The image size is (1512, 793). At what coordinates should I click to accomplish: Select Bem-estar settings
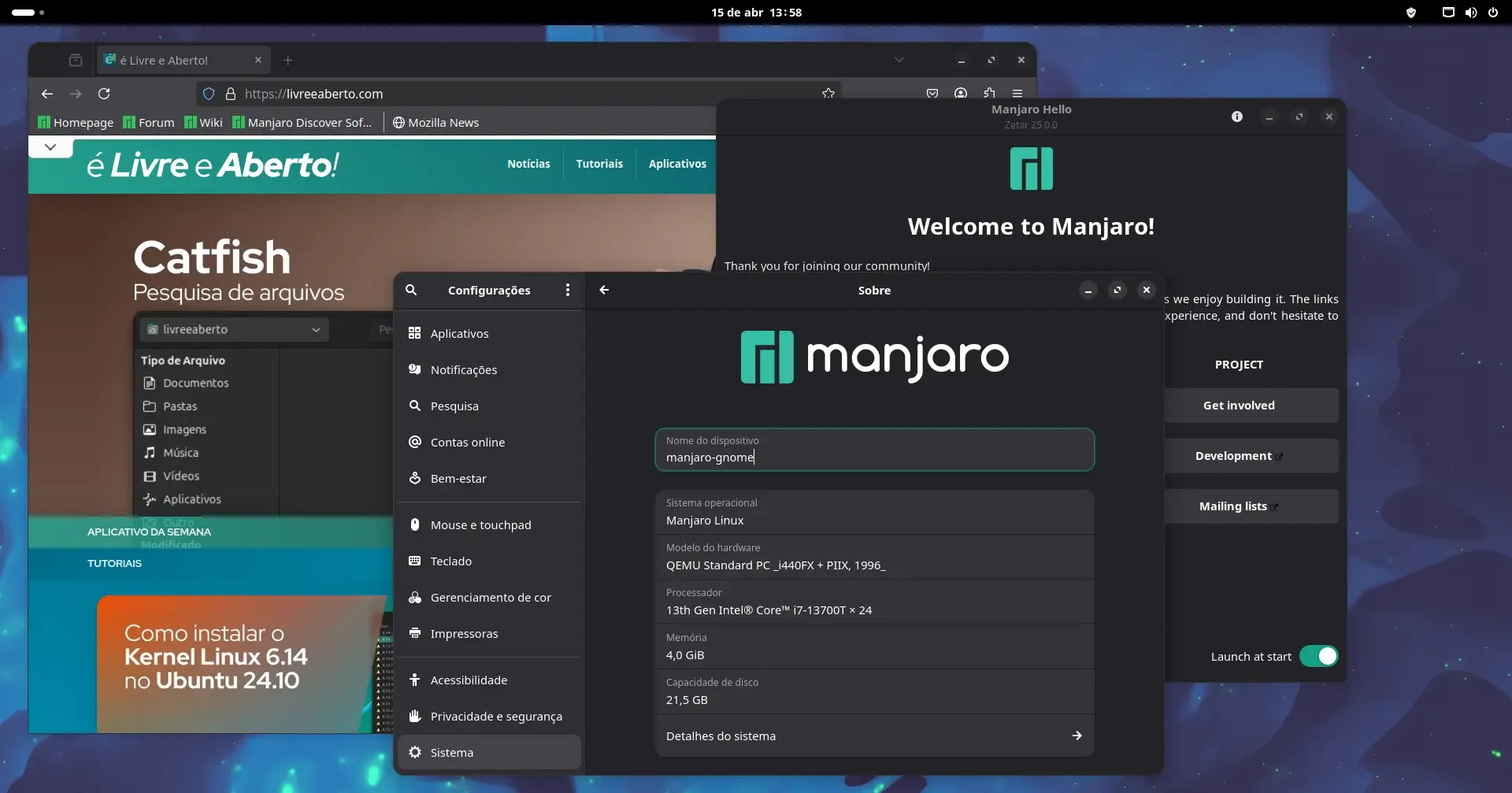[x=489, y=478]
